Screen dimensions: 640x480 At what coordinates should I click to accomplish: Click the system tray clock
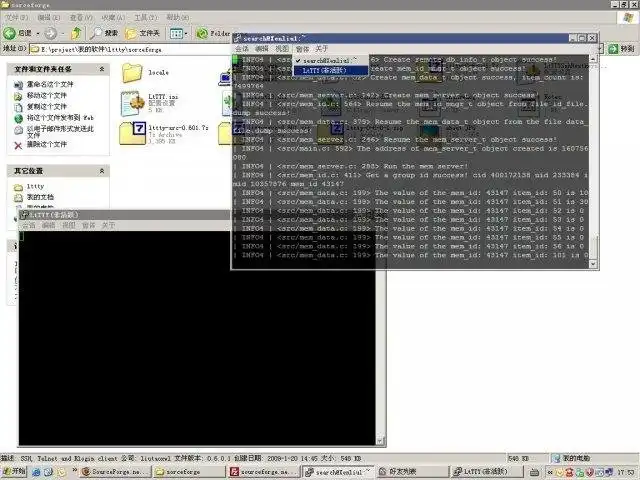pyautogui.click(x=627, y=472)
